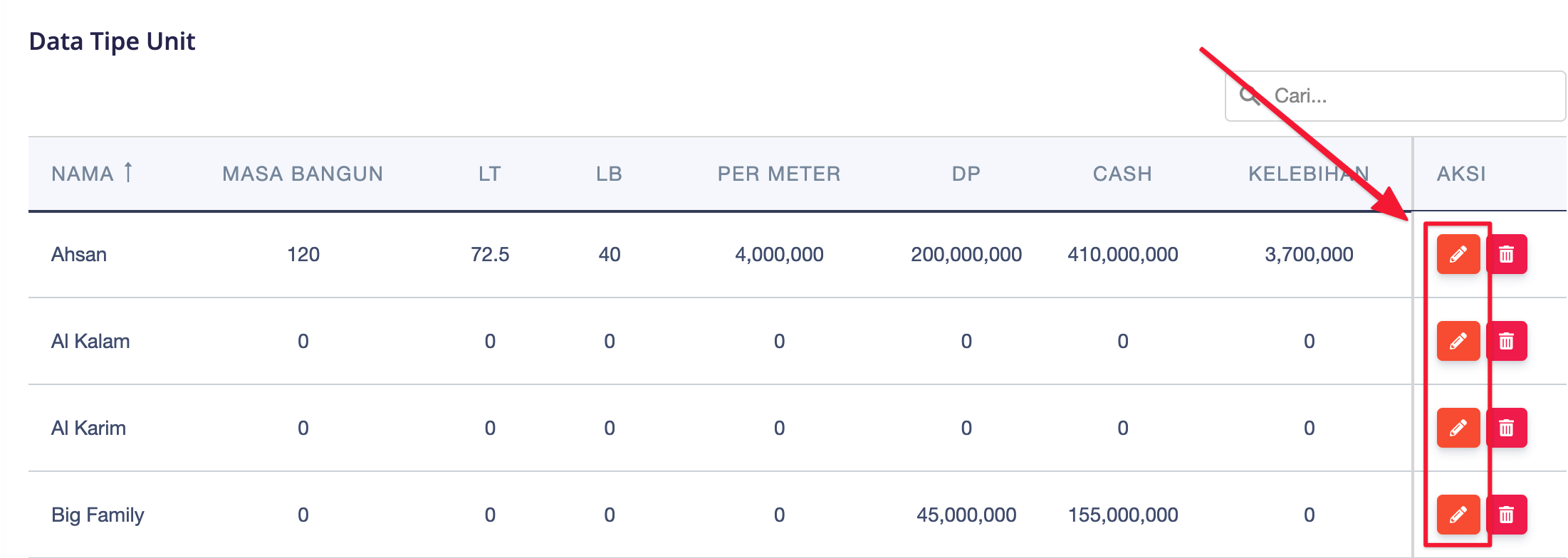Sort table by CASH column

1122,174
